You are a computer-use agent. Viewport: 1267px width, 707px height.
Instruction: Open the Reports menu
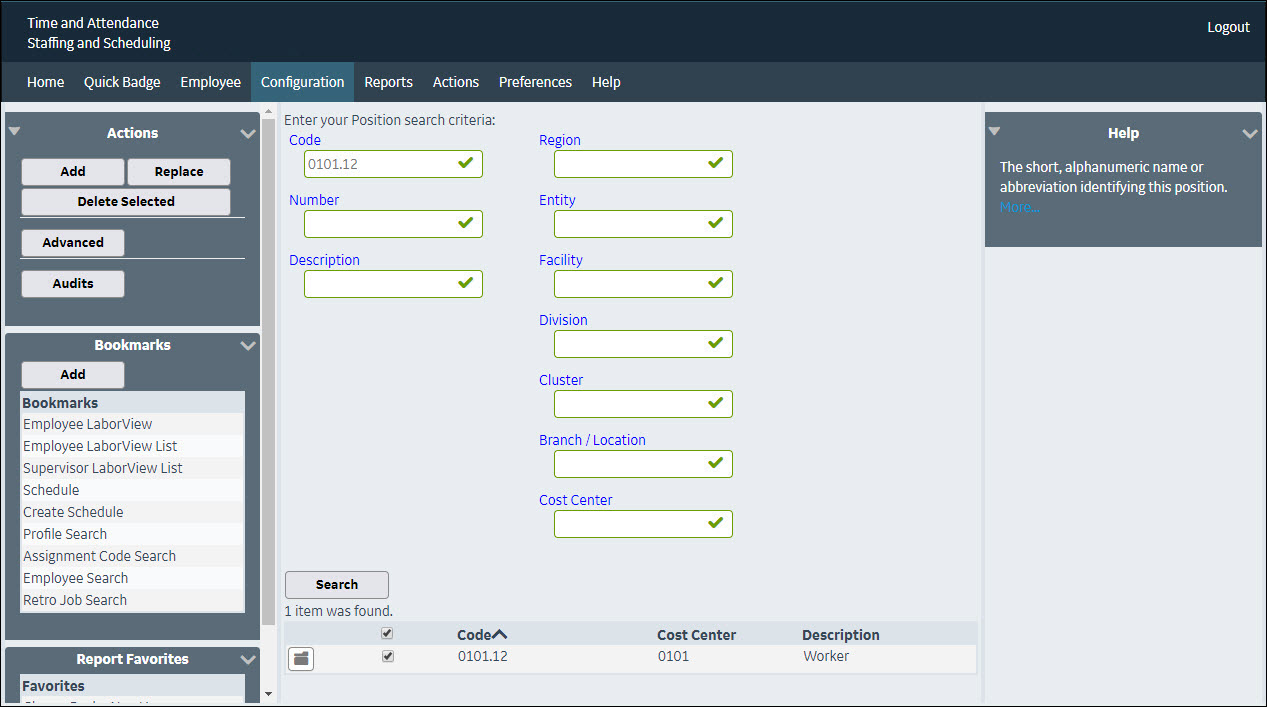[388, 82]
